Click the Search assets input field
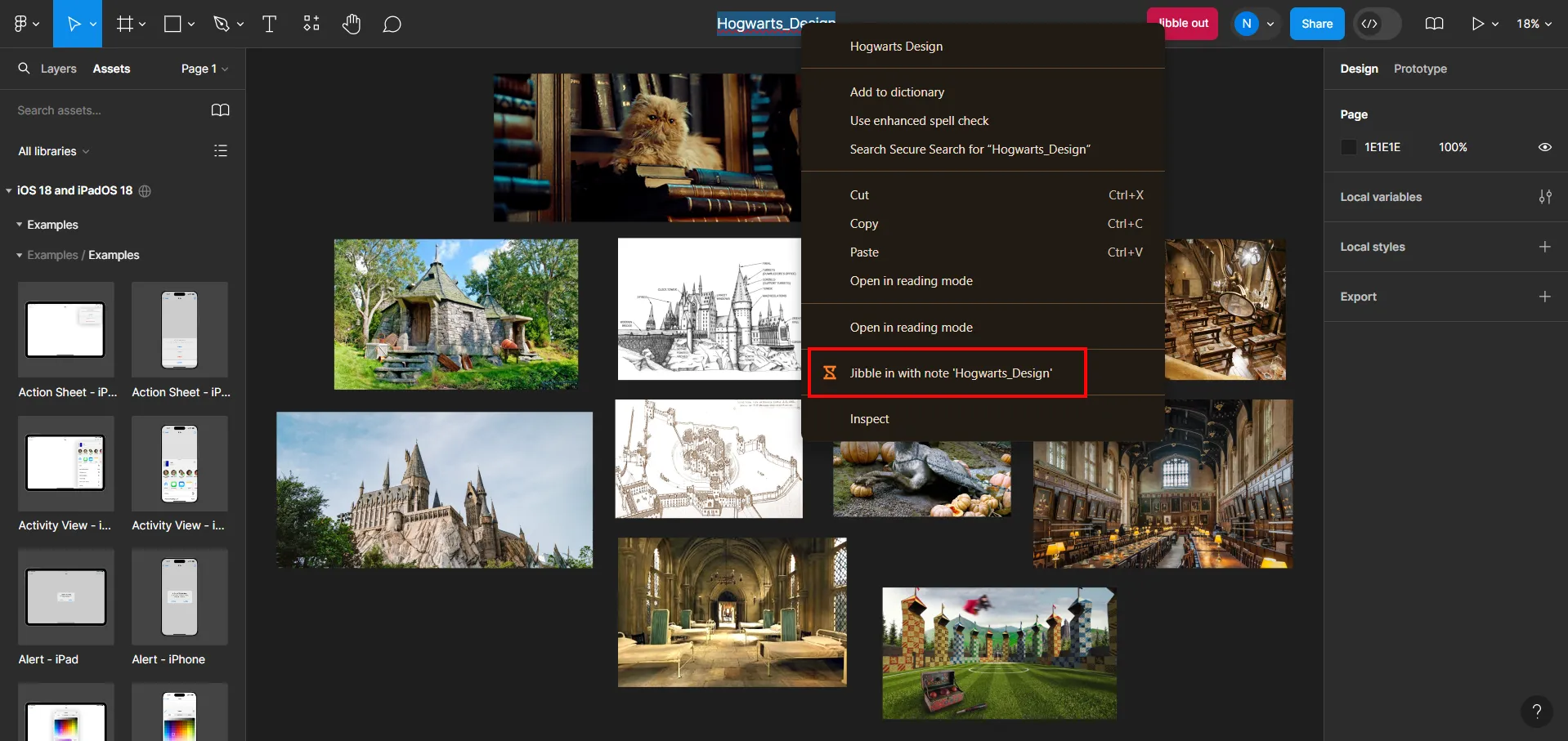The height and width of the screenshot is (741, 1568). [106, 110]
